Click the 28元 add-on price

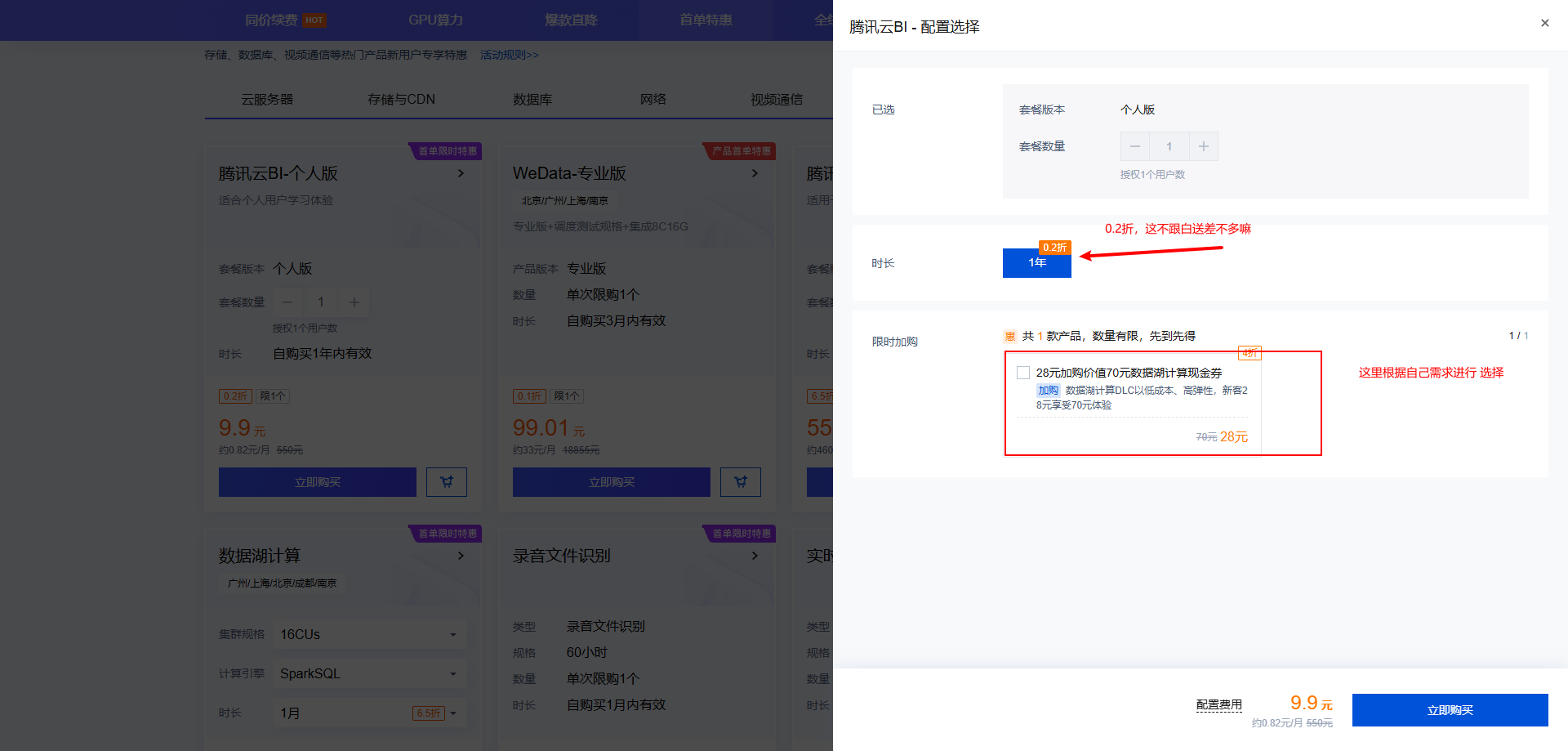point(1234,437)
